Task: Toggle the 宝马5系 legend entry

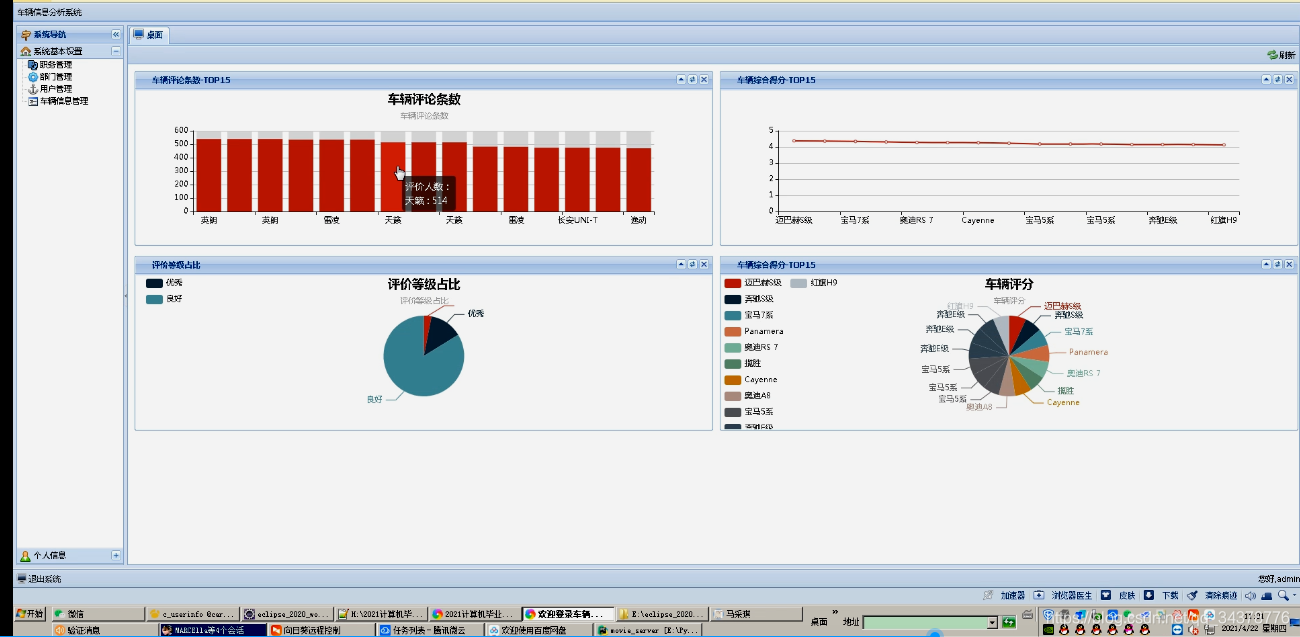Action: coord(749,411)
